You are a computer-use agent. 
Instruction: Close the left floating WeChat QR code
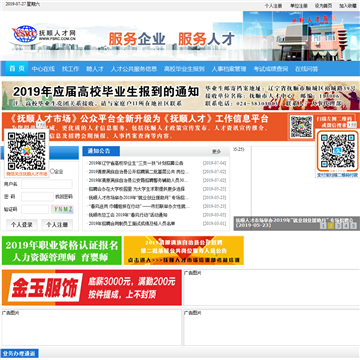pyautogui.click(x=41, y=124)
